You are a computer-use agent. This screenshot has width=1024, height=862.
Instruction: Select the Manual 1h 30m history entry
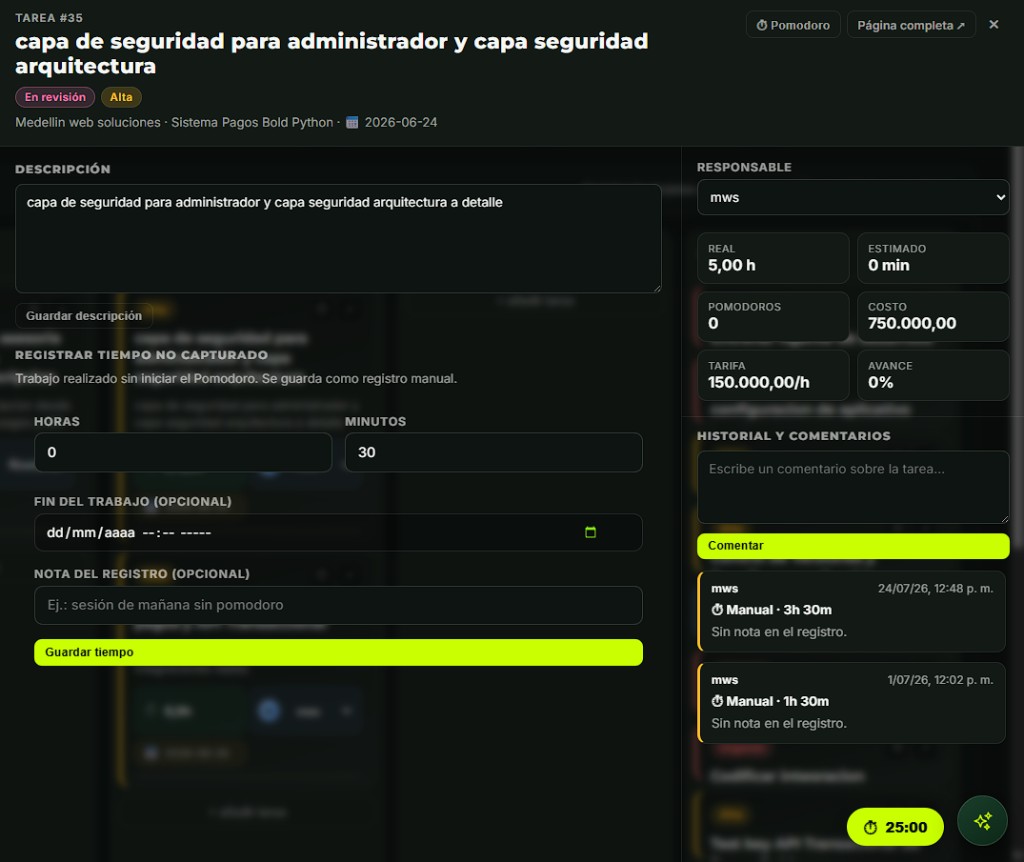tap(852, 703)
